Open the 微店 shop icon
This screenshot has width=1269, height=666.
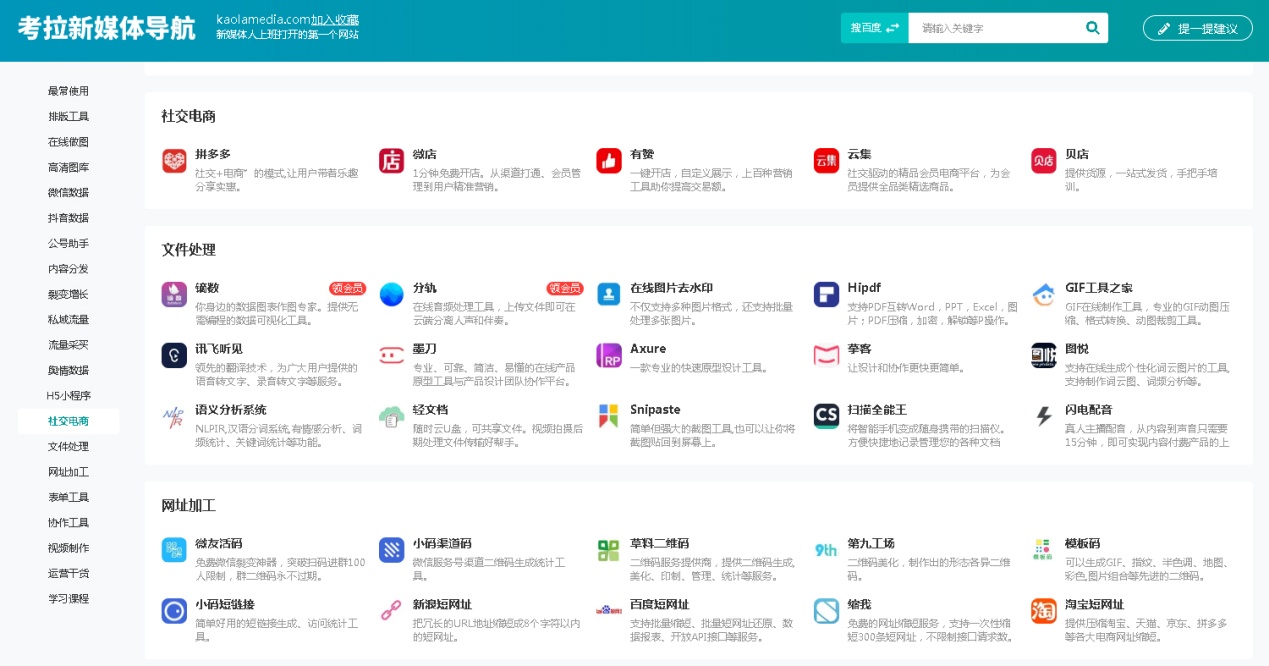pyautogui.click(x=390, y=160)
